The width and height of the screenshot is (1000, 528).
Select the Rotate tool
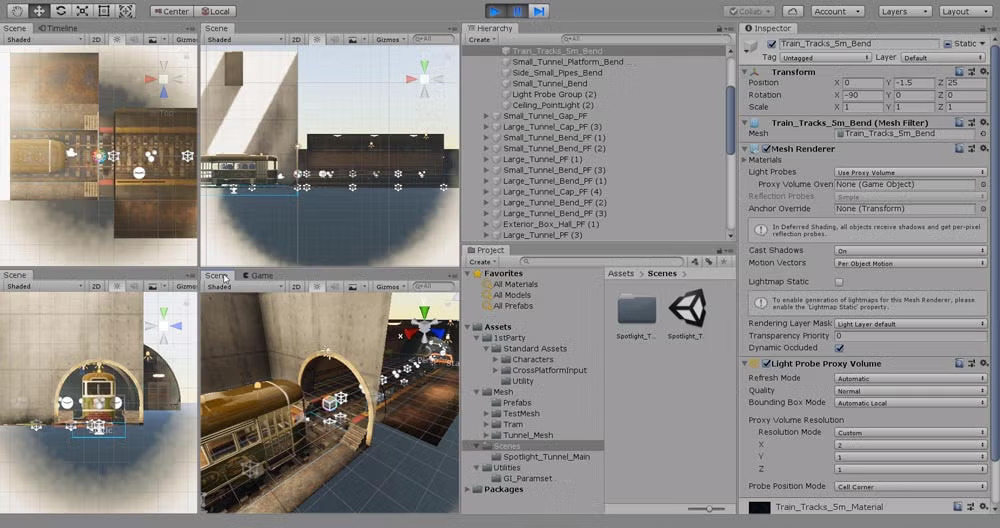tap(60, 11)
